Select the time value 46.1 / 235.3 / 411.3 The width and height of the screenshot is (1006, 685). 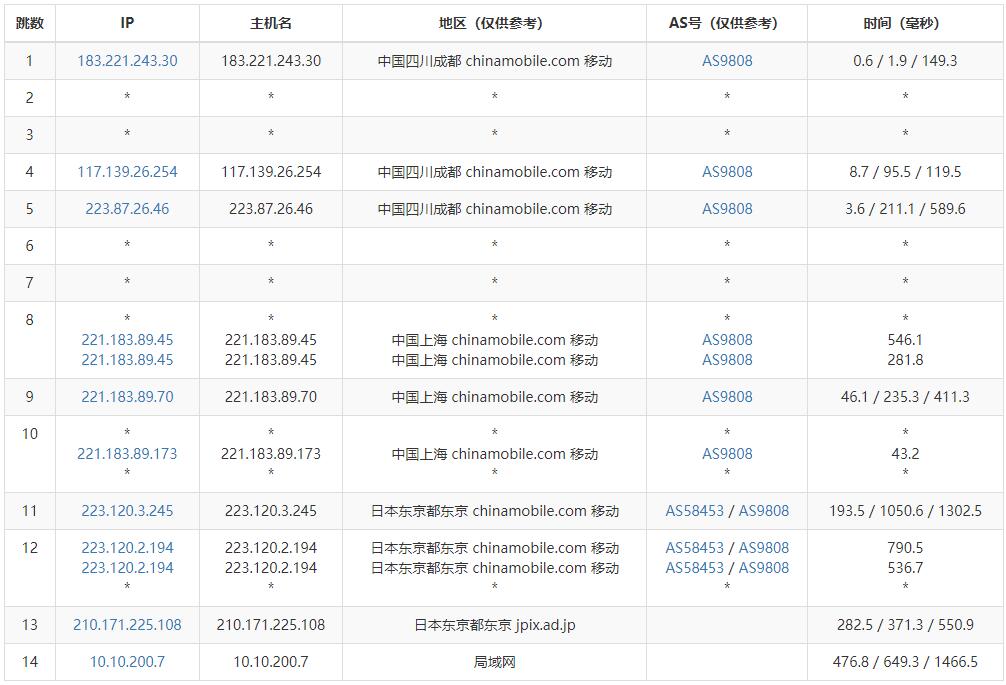tap(905, 397)
